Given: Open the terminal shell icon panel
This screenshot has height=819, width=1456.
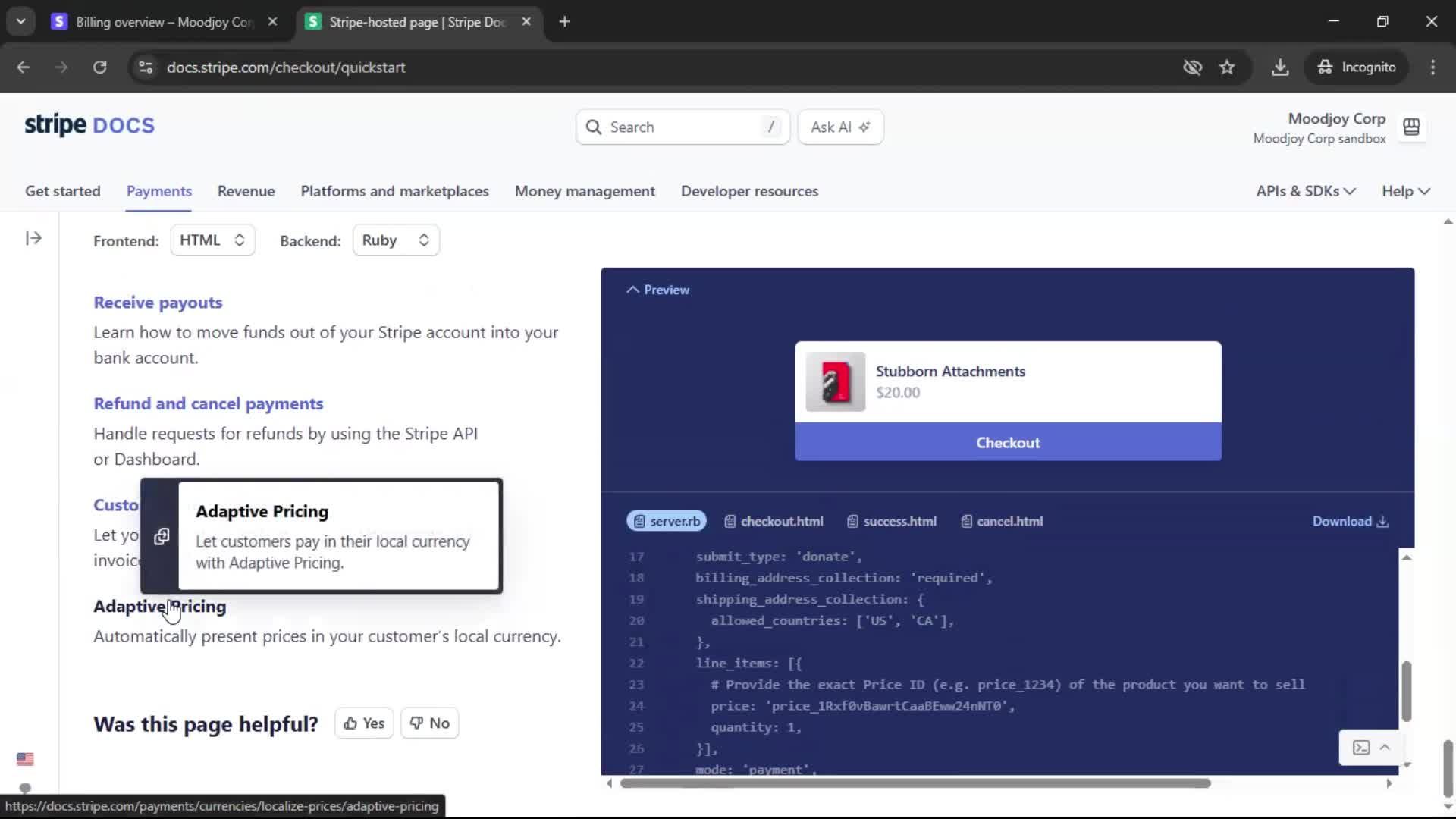Looking at the screenshot, I should (1361, 748).
